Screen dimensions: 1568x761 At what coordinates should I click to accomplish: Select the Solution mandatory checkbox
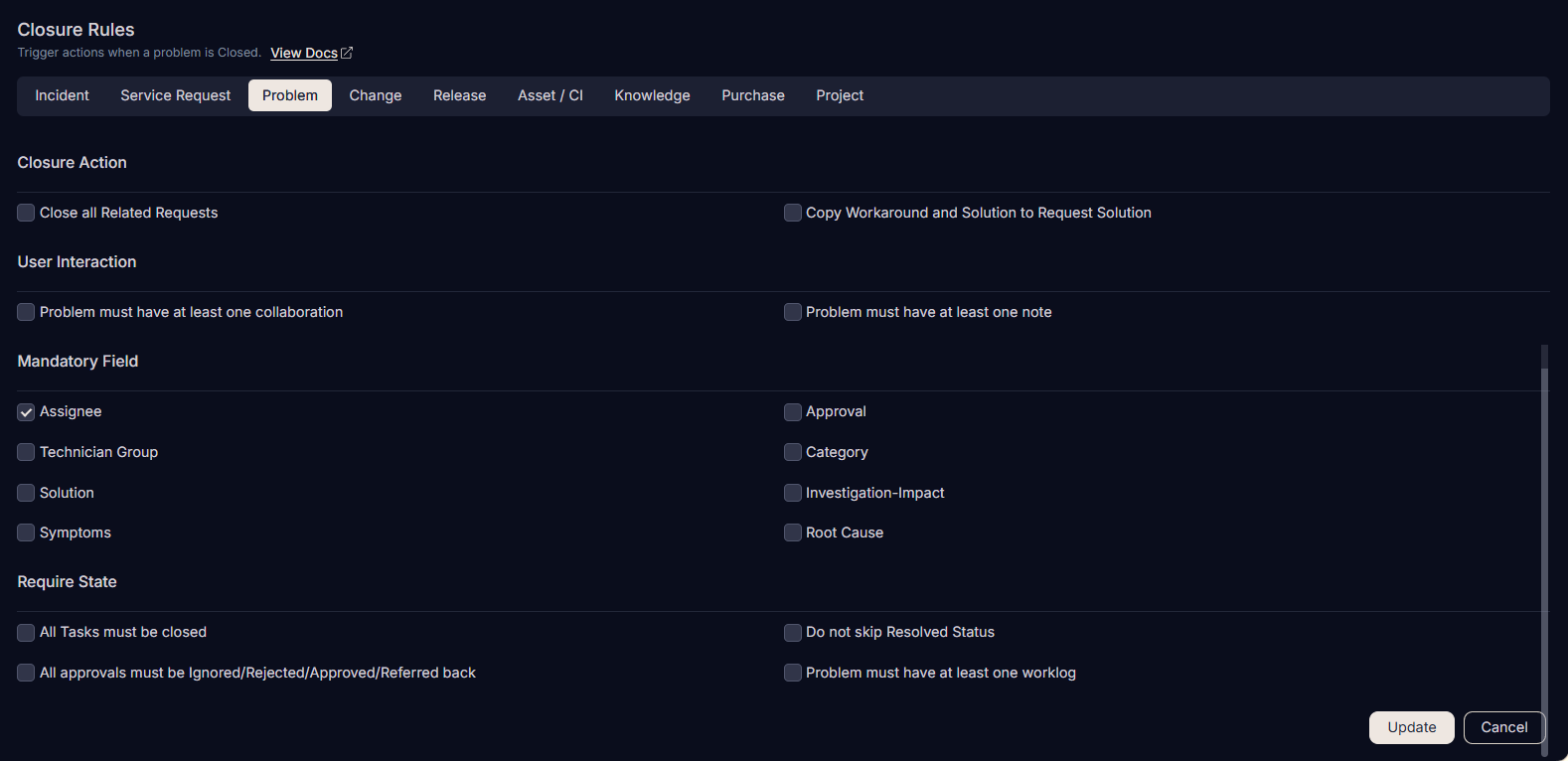click(26, 493)
